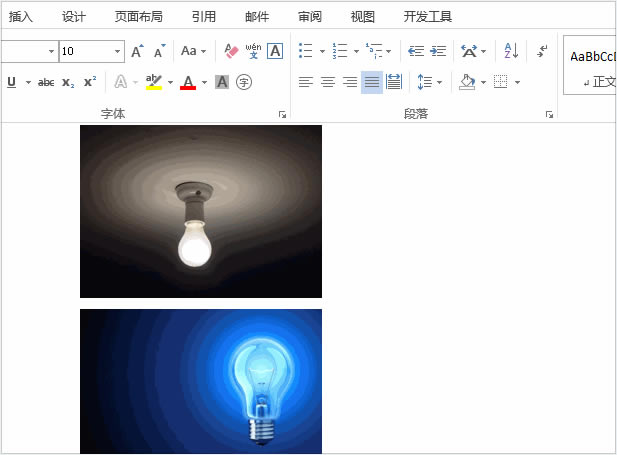Toggle Character Shading gray A button

point(222,82)
